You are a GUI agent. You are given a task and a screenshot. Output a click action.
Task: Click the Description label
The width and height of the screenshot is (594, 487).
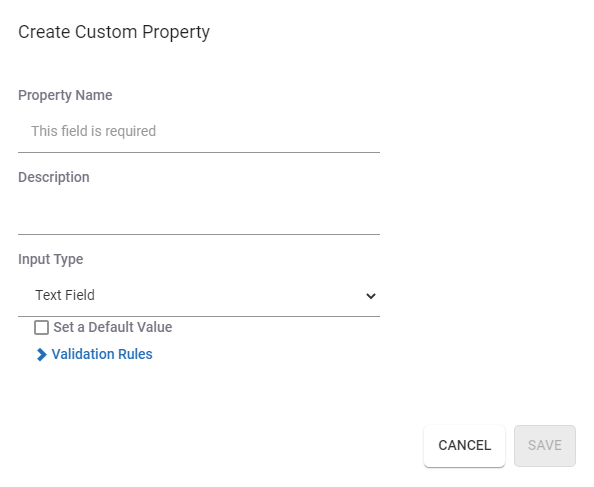(x=54, y=177)
